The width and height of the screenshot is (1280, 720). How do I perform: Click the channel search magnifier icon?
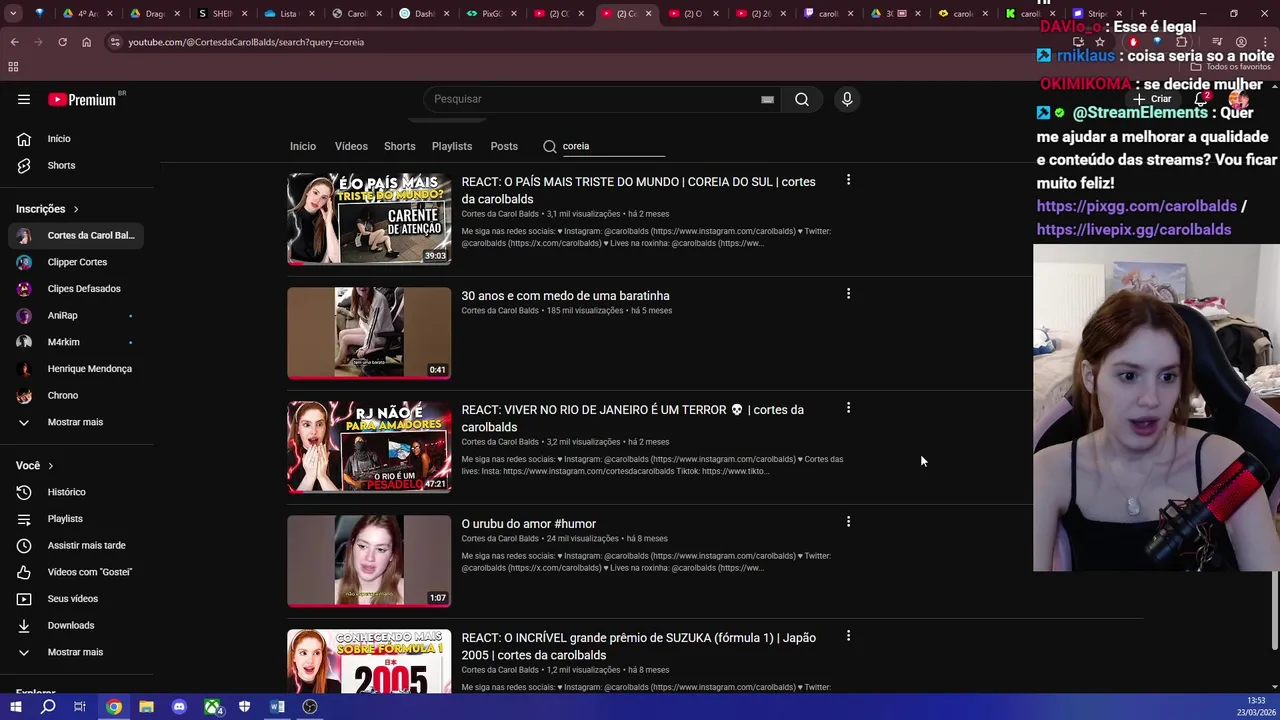coord(549,146)
